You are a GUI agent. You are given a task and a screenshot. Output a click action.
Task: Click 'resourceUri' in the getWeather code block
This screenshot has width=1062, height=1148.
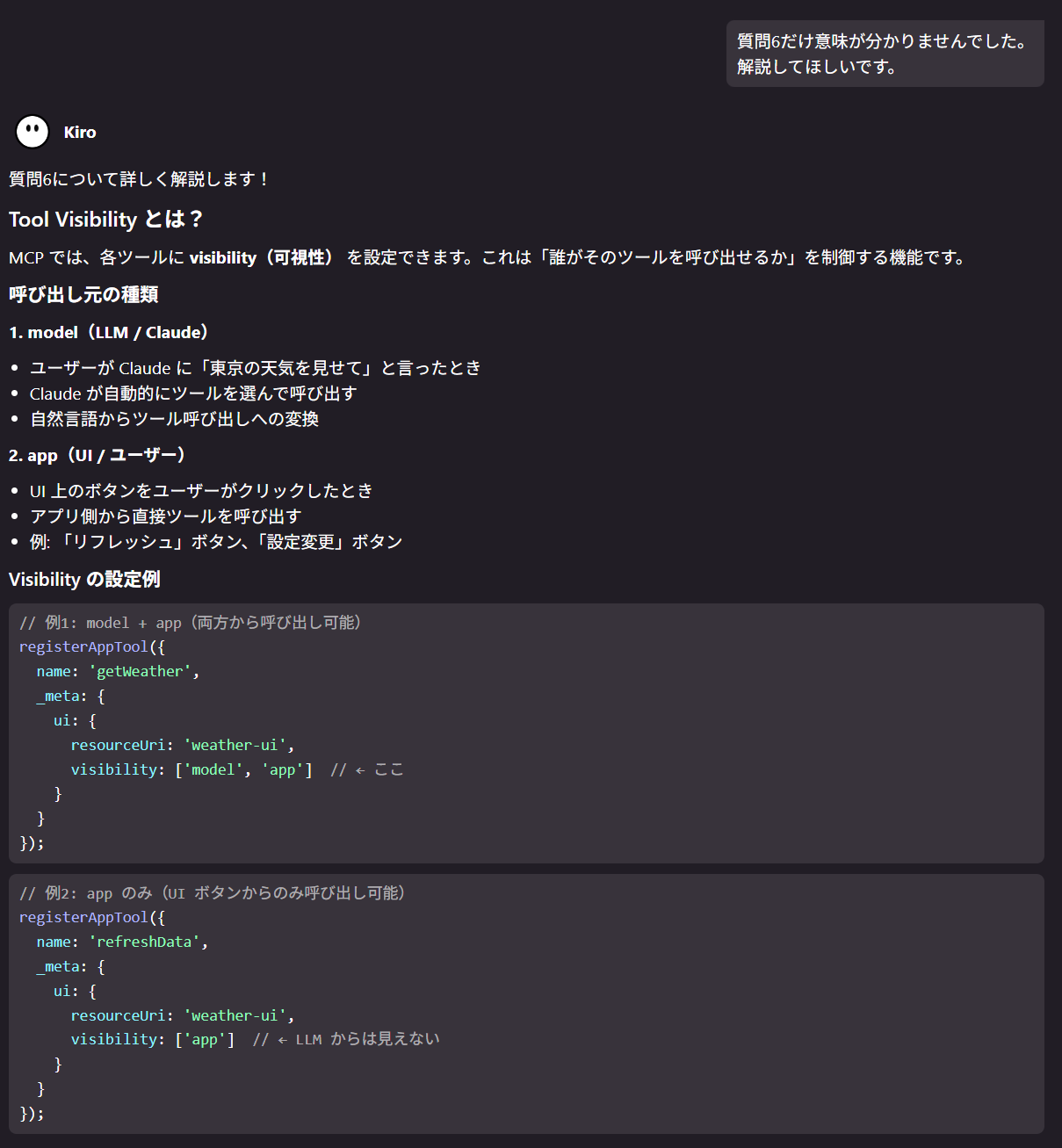pos(119,745)
